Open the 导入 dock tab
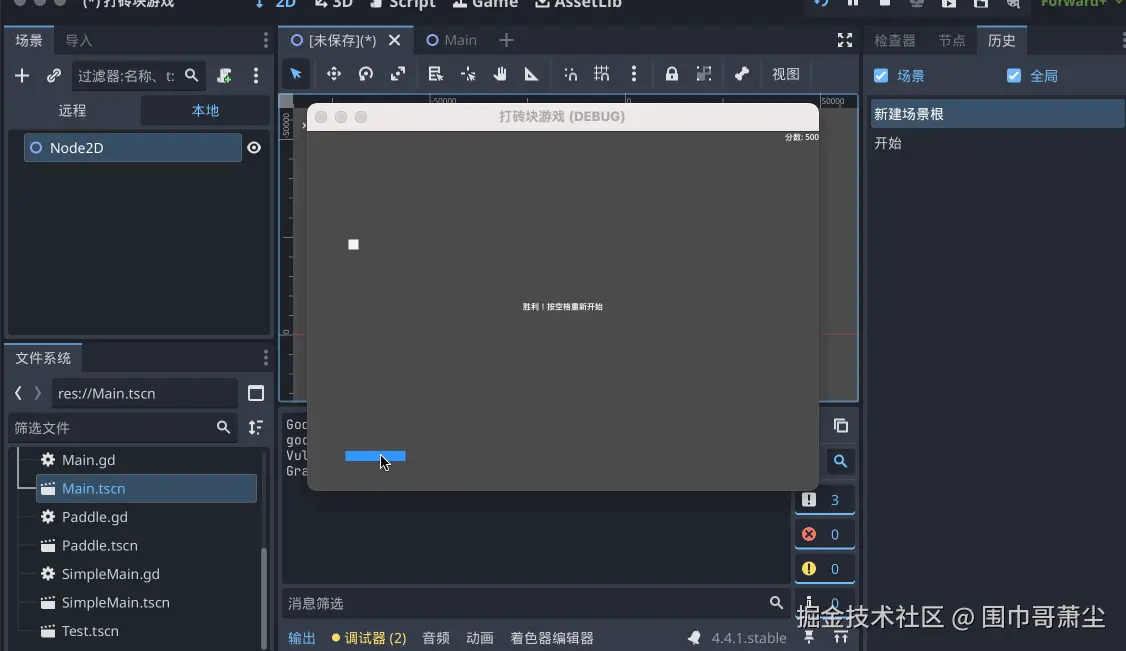Image resolution: width=1126 pixels, height=651 pixels. (79, 40)
